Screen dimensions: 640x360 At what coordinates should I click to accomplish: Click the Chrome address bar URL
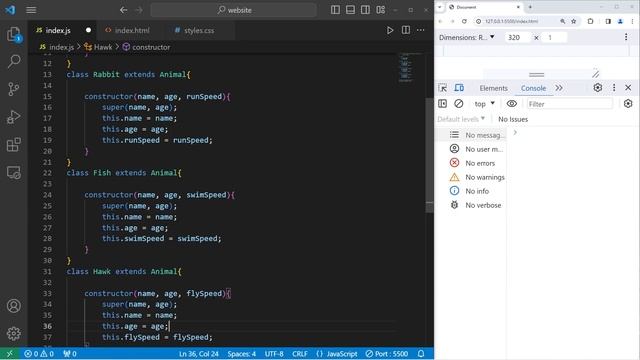tap(511, 21)
